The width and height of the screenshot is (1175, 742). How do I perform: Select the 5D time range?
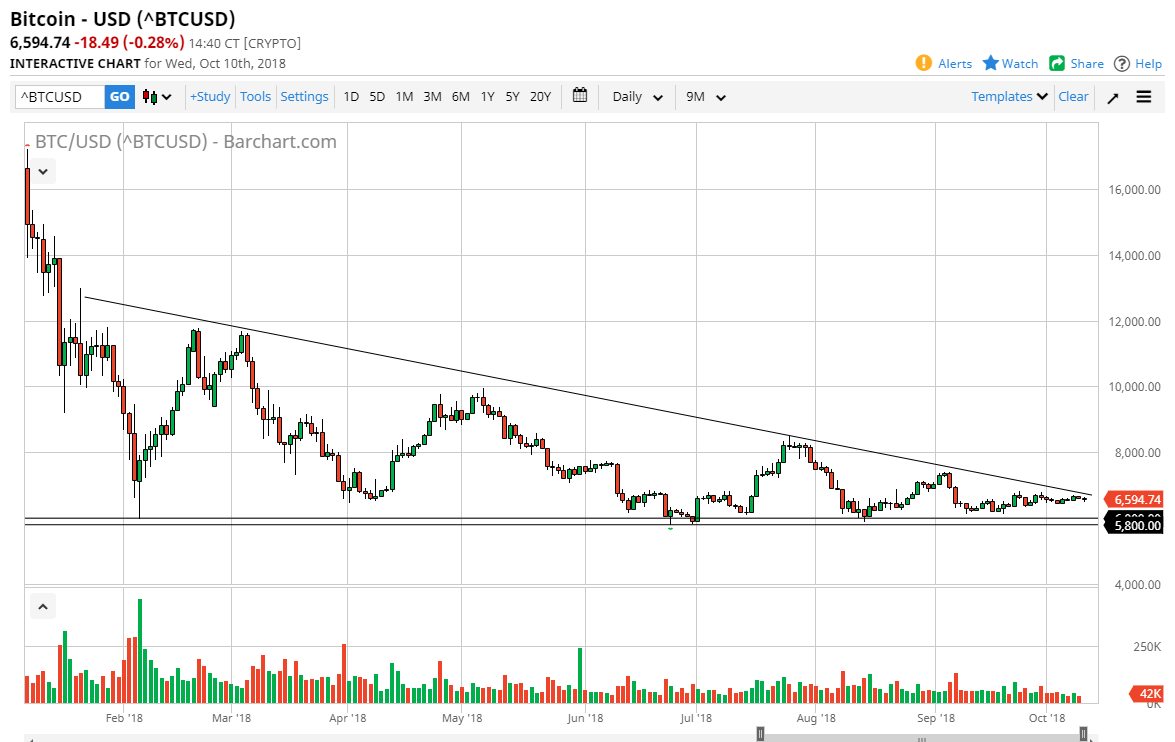[377, 96]
